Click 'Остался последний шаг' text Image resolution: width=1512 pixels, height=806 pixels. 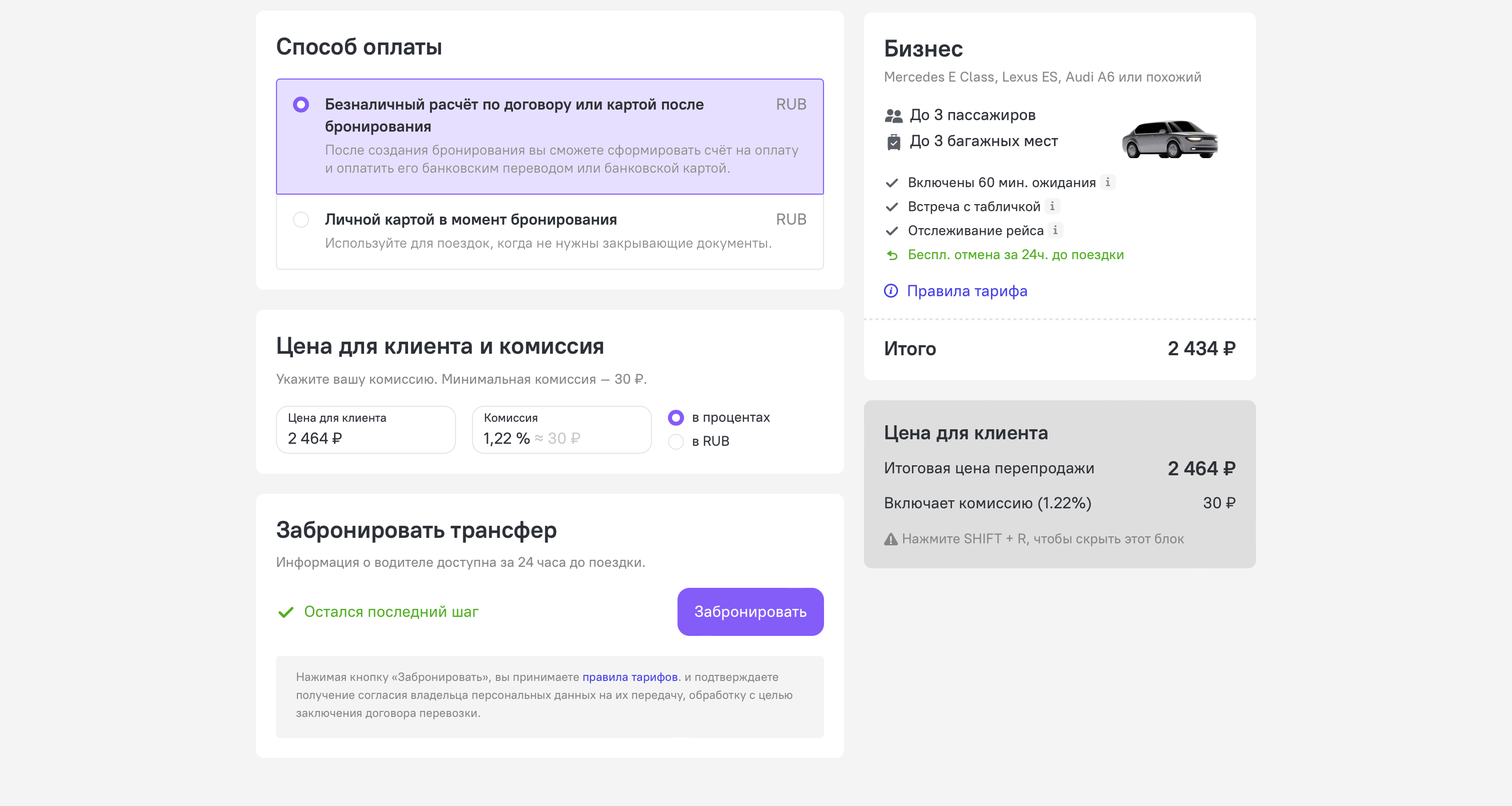coord(391,611)
